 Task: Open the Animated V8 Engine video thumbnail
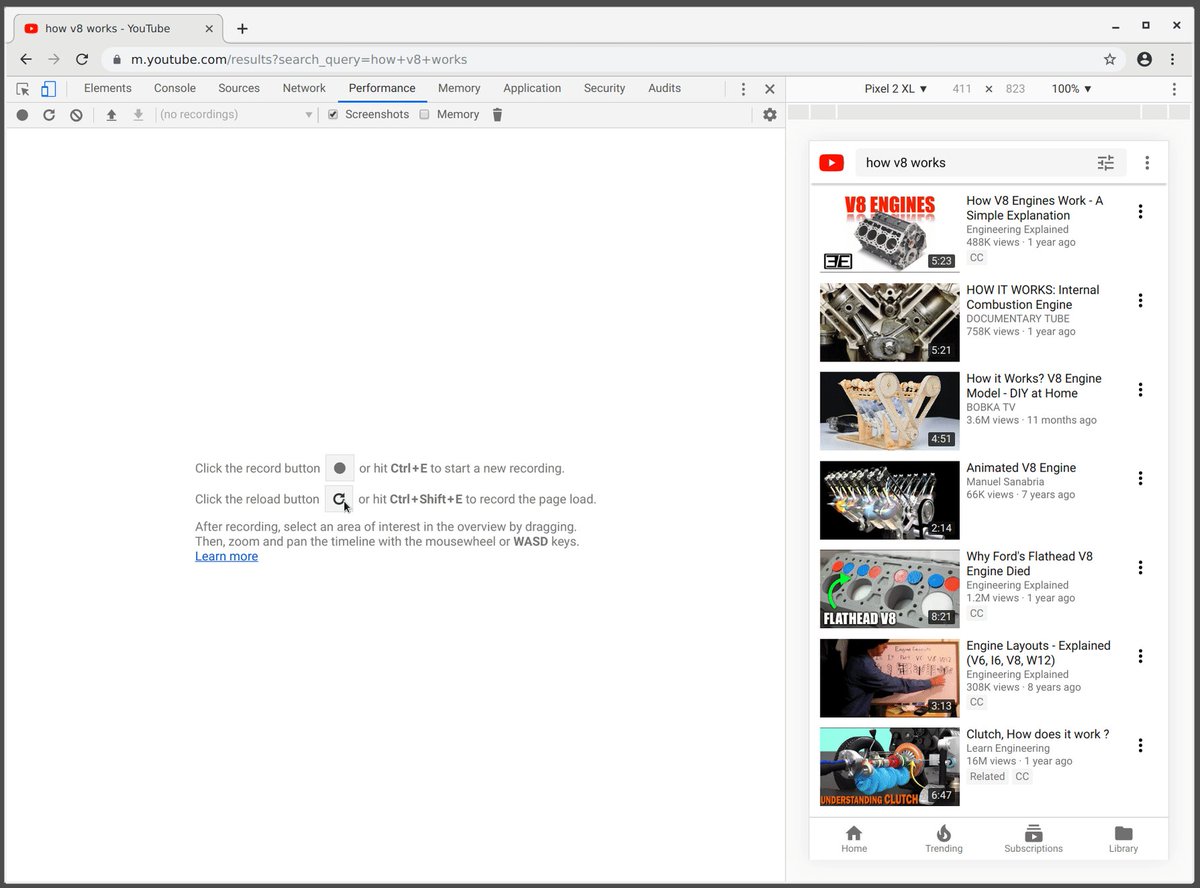coord(889,500)
